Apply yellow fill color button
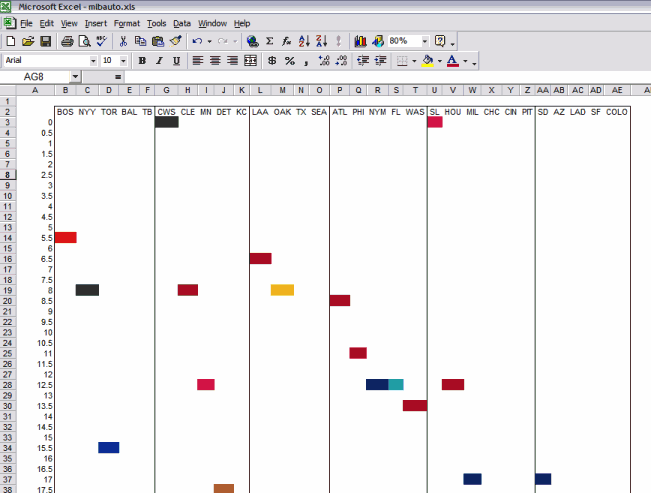The width and height of the screenshot is (651, 493). click(x=428, y=61)
